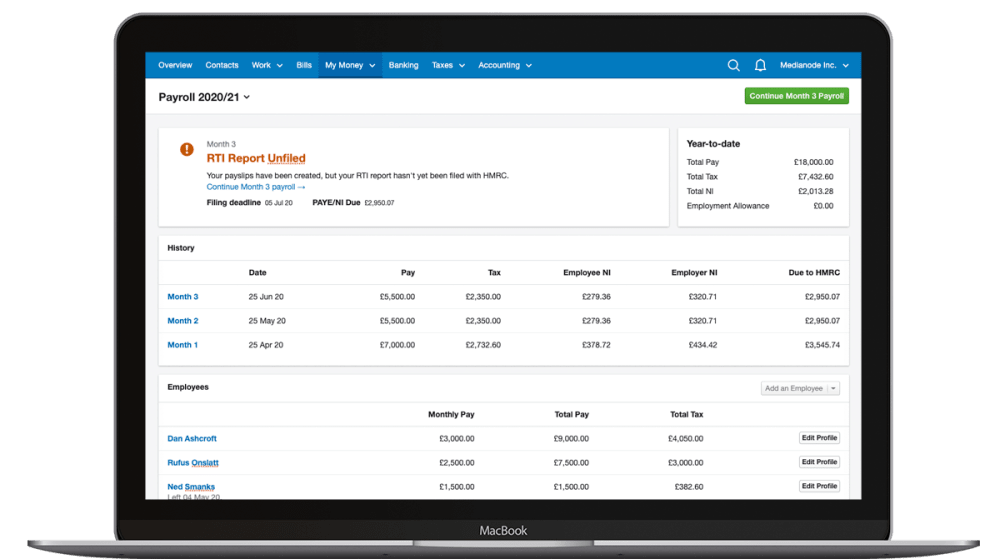Open the Bills tab
The height and width of the screenshot is (559, 1000).
coord(304,65)
